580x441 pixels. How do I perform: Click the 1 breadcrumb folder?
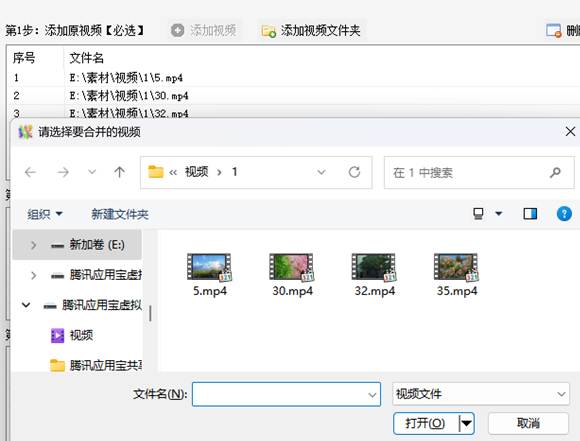click(235, 172)
